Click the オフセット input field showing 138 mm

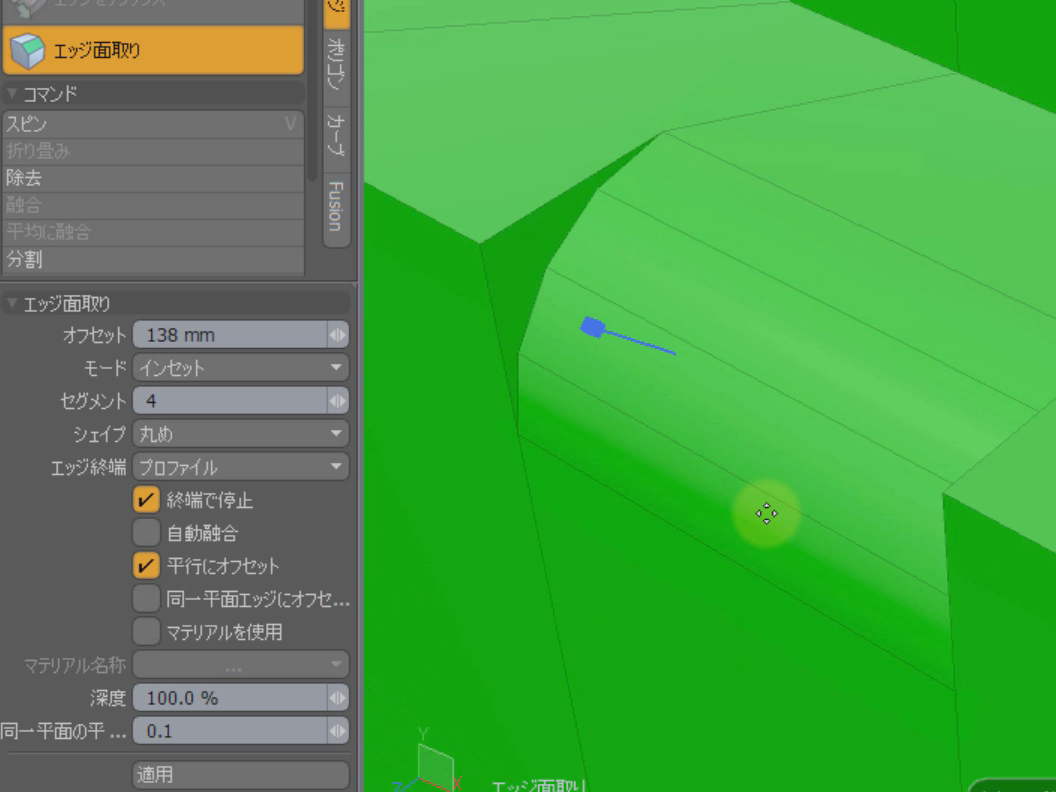228,335
